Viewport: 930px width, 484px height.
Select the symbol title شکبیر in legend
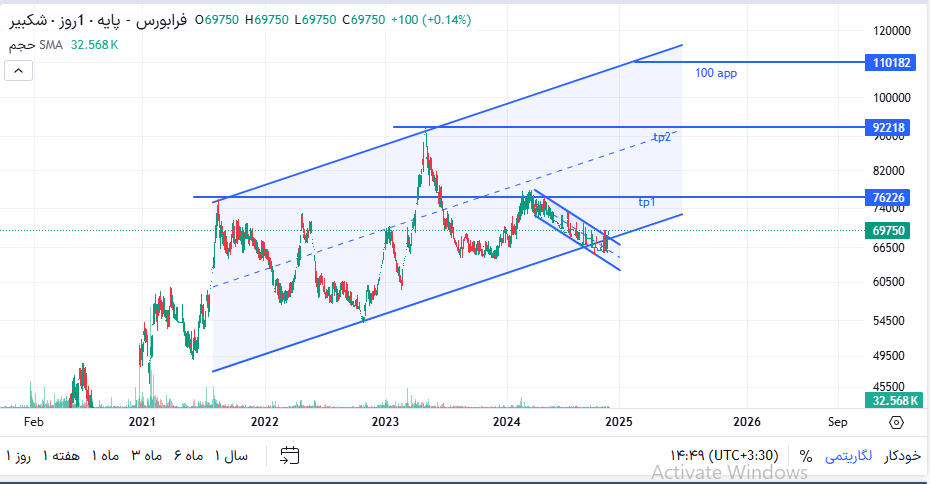click(28, 20)
